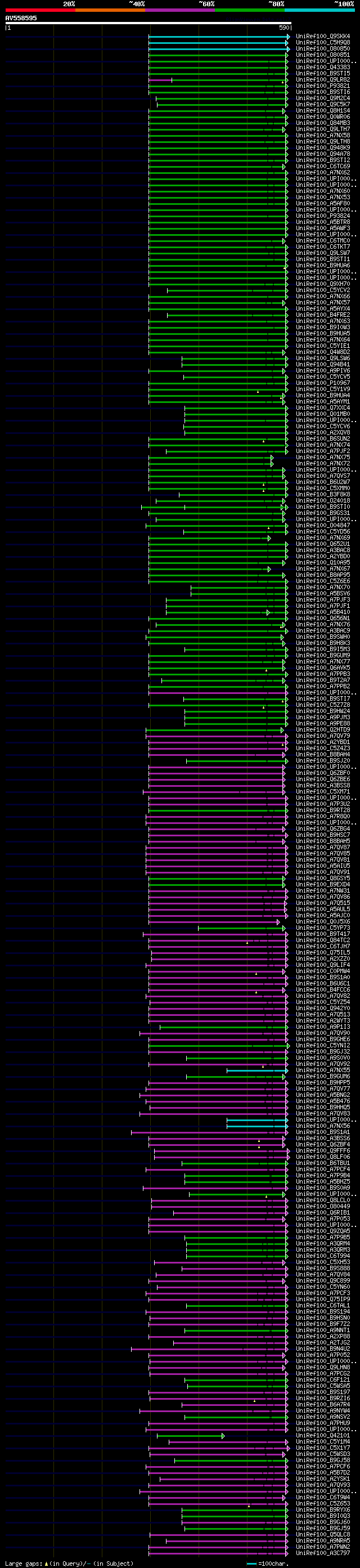This screenshot has width=360, height=1568.
Task: Click short green alignment bar of UniRef100_Q42101
Action: point(191,1436)
